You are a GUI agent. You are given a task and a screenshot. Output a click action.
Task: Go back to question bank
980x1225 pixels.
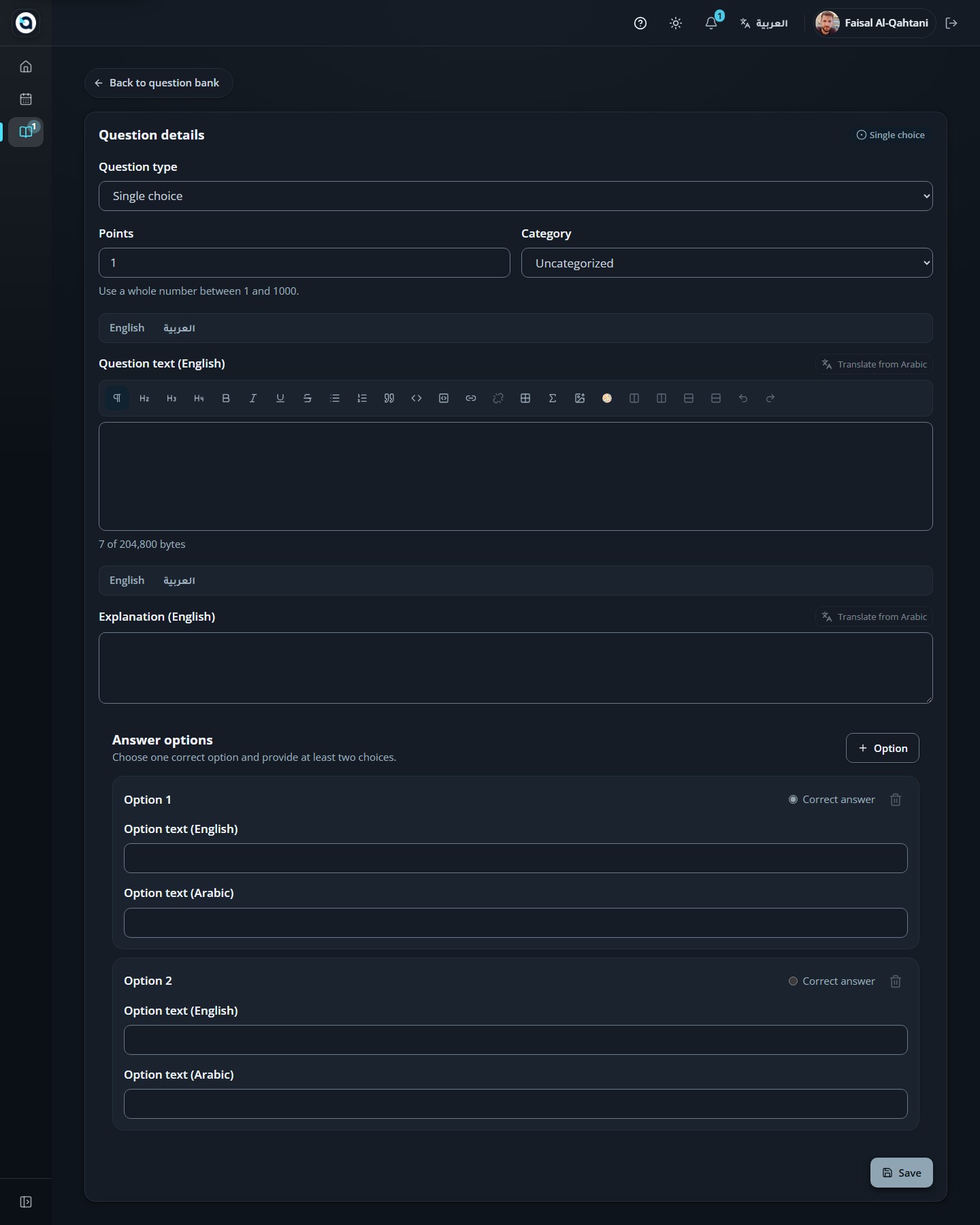point(159,83)
